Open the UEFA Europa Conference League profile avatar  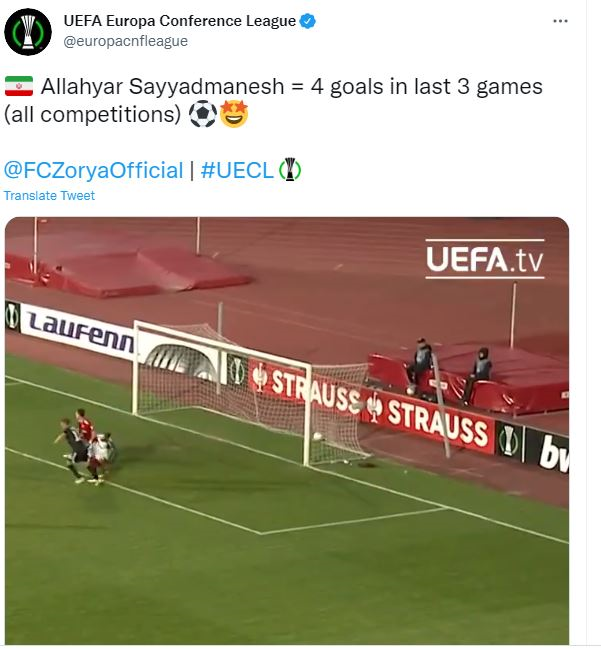[28, 32]
